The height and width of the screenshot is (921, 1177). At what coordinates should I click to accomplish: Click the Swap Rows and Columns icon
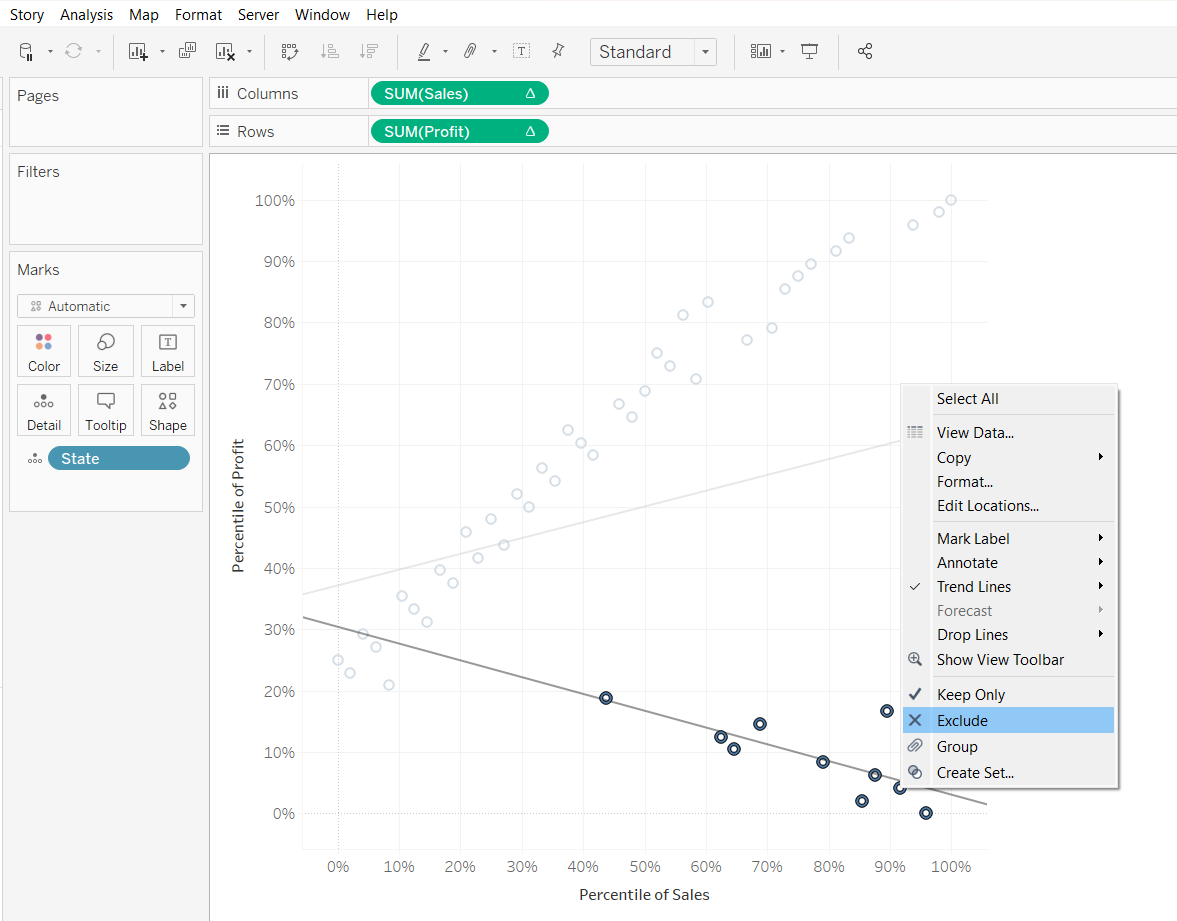(x=290, y=51)
